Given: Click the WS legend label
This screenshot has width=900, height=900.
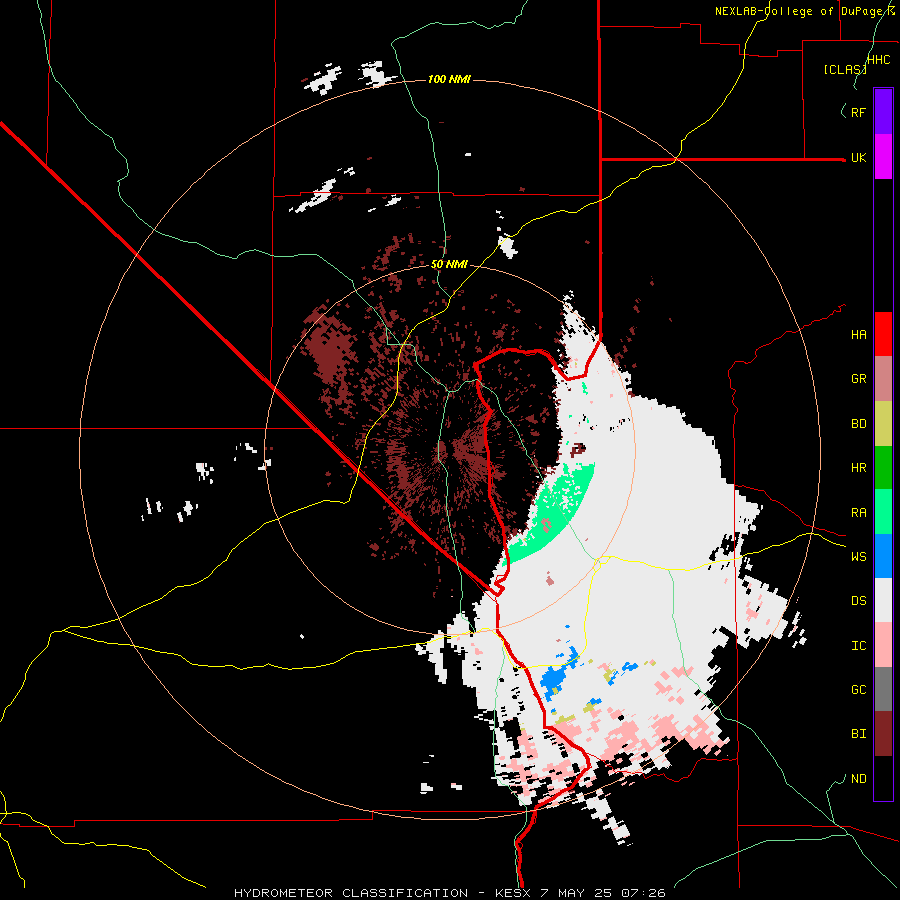Looking at the screenshot, I should (x=859, y=557).
